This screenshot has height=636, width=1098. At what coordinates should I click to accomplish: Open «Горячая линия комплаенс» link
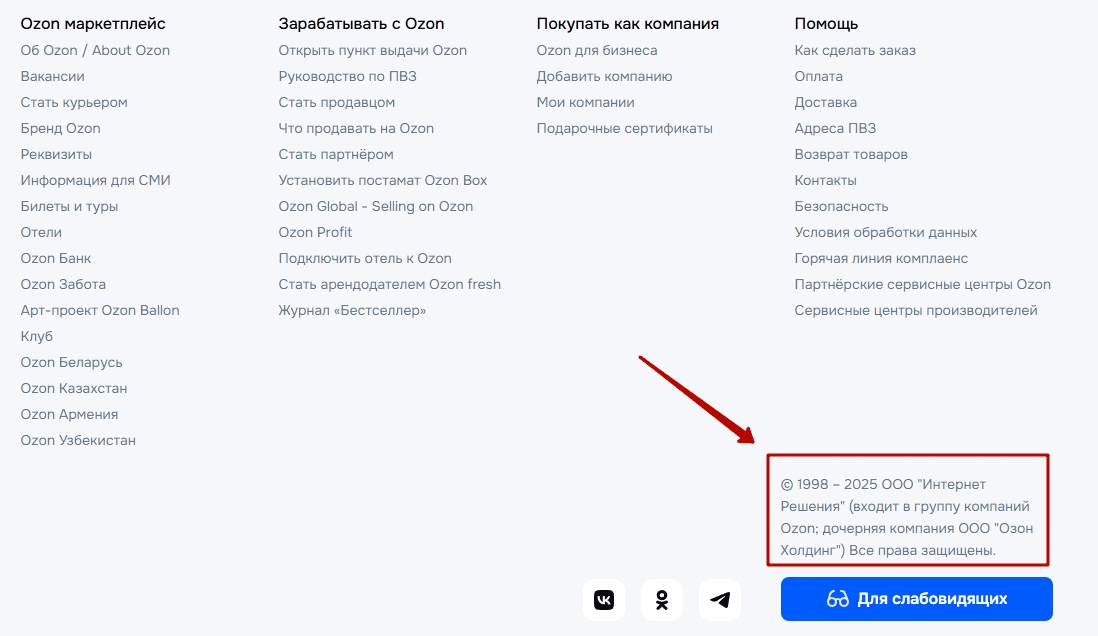tap(880, 258)
